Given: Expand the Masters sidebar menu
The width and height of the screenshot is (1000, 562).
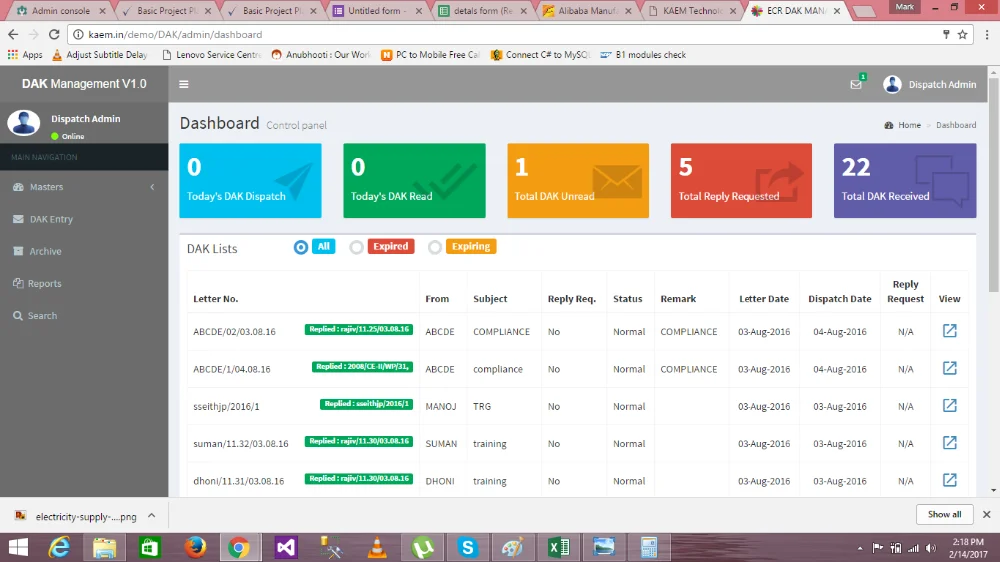Looking at the screenshot, I should [x=84, y=187].
